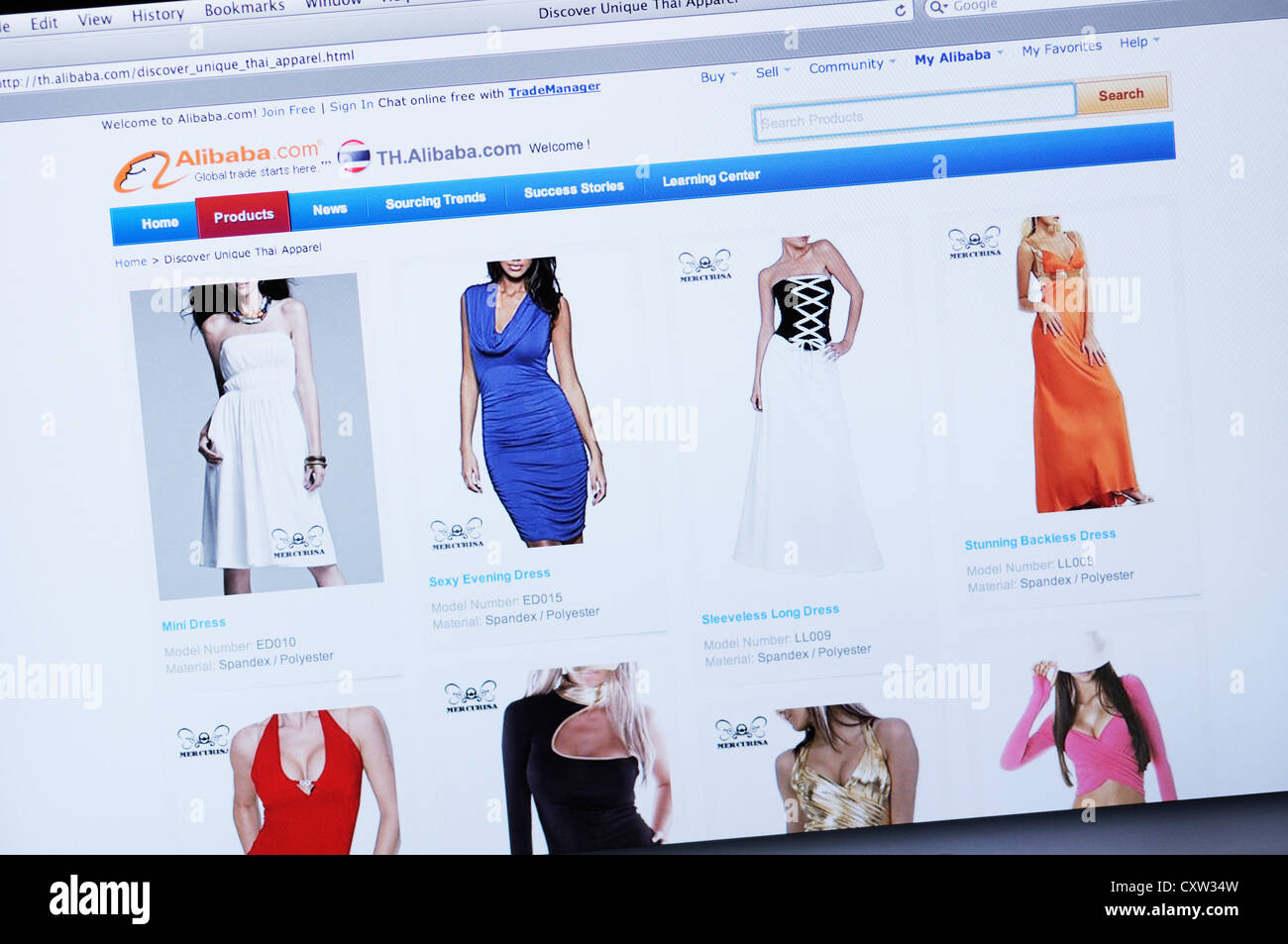1288x944 pixels.
Task: Expand the Sell dropdown
Action: click(773, 71)
